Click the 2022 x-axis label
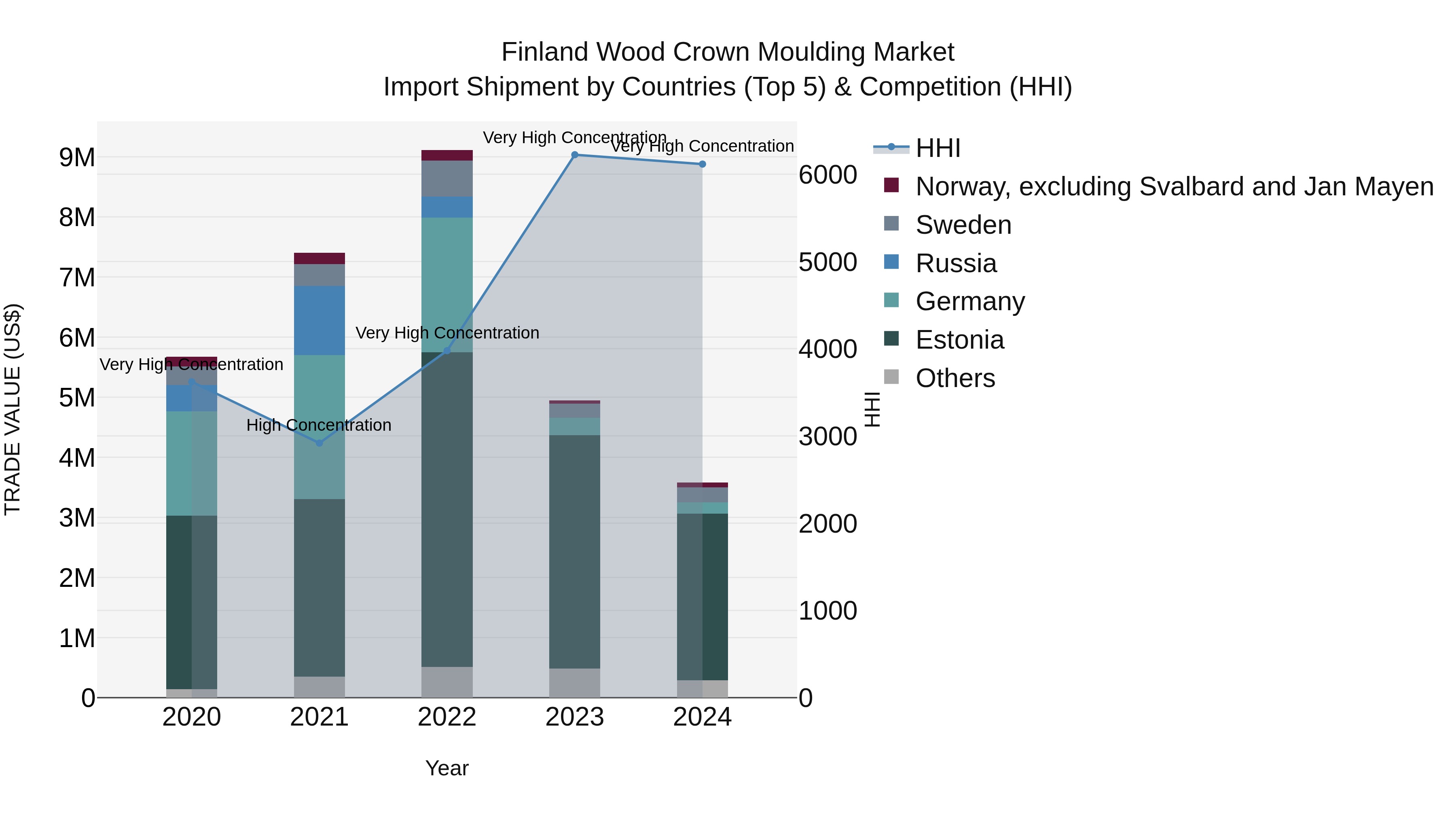 447,717
